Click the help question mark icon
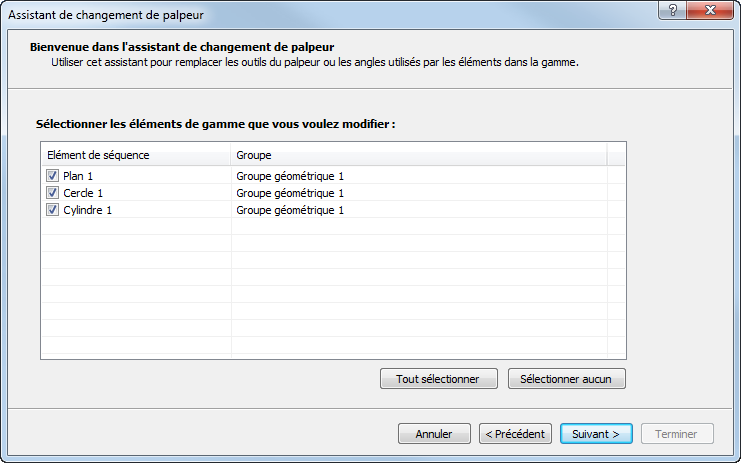Screen dimensions: 741x463 pos(672,9)
